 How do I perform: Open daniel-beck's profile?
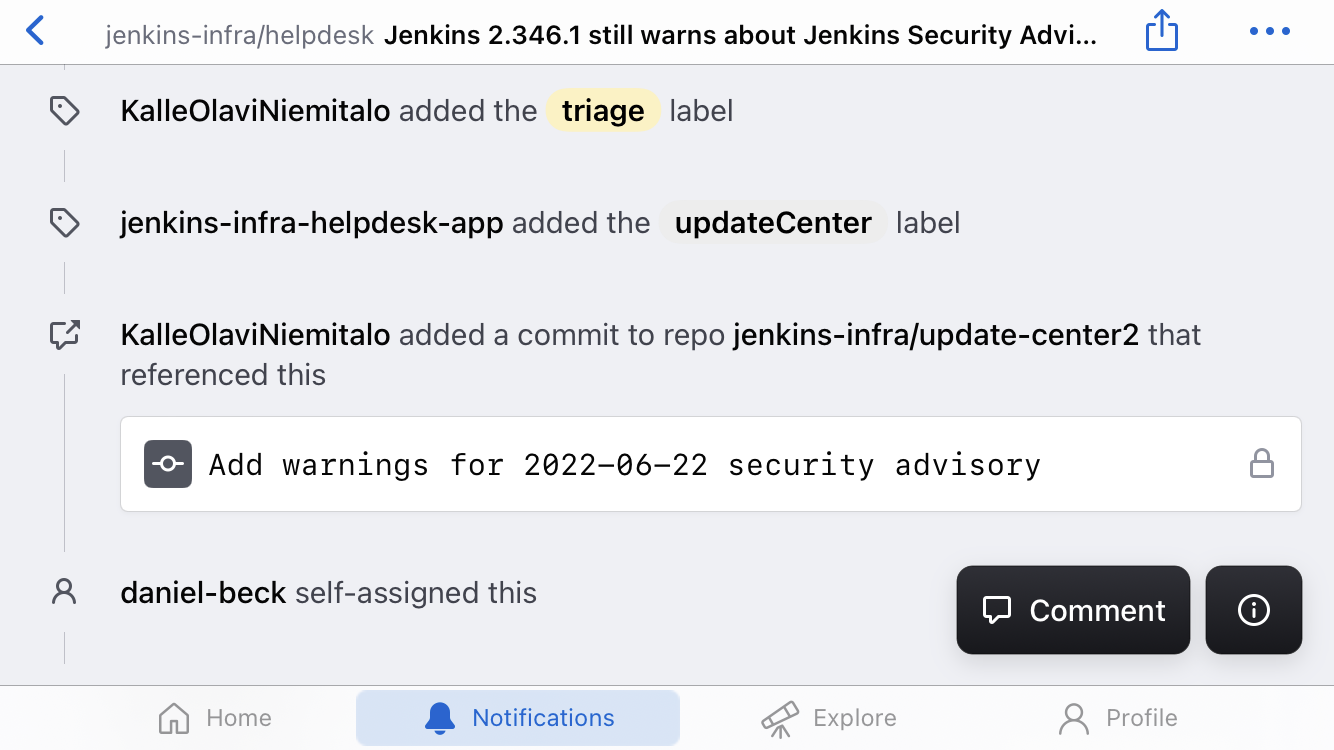[x=203, y=591]
